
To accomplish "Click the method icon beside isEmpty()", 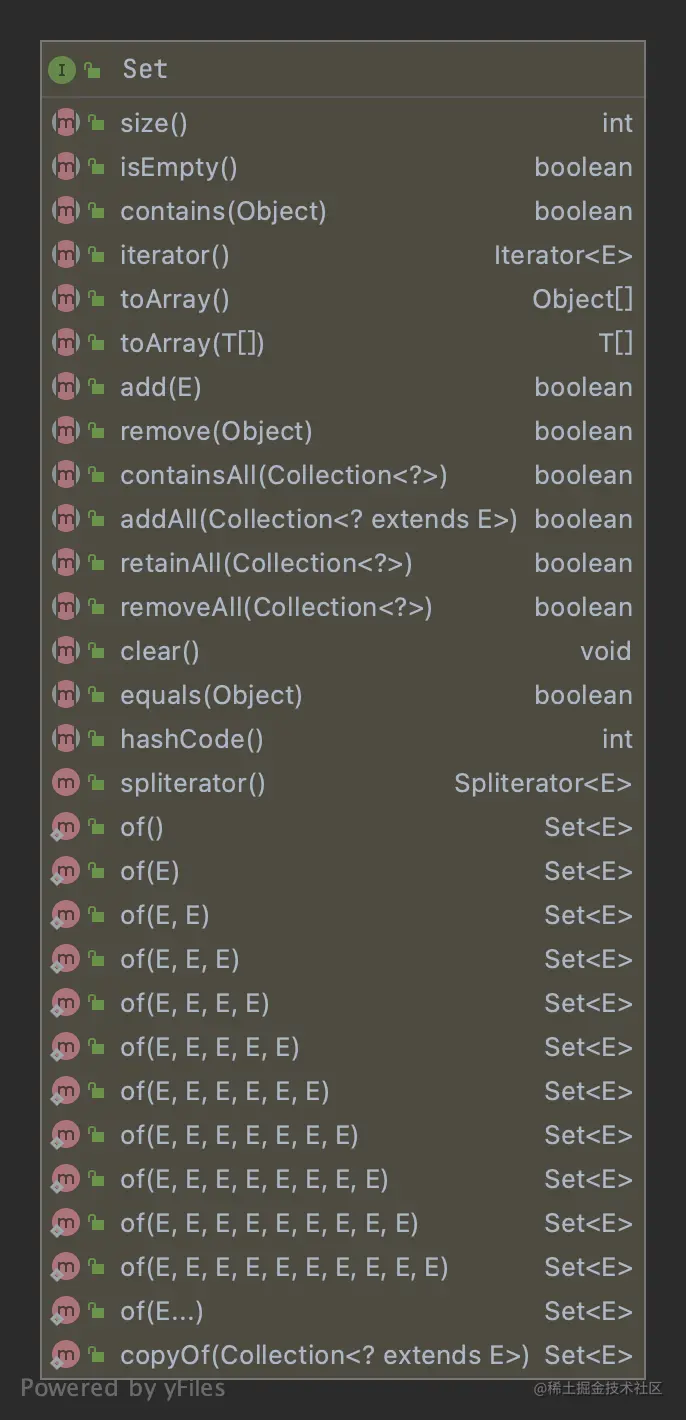I will coord(65,167).
